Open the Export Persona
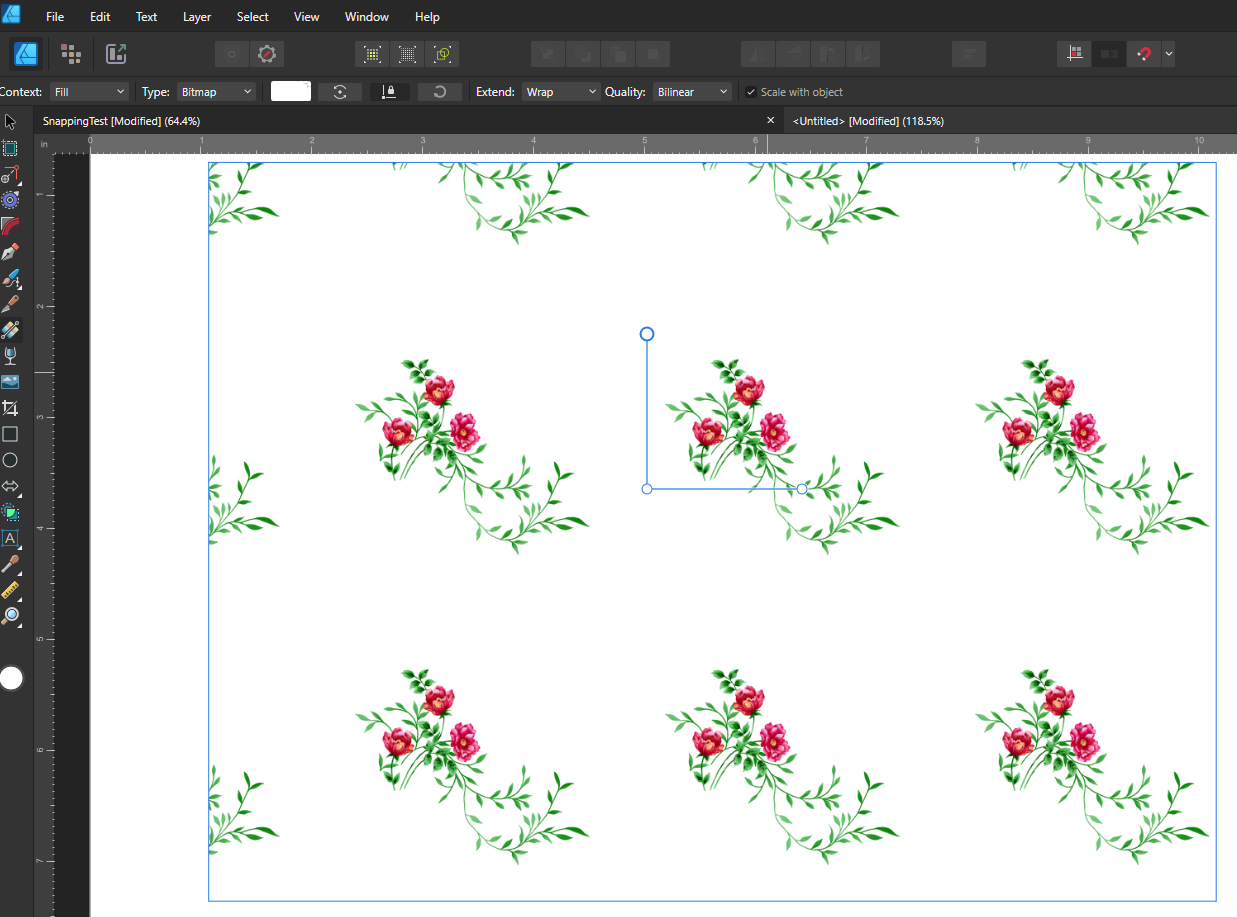The height and width of the screenshot is (917, 1237). pos(116,53)
